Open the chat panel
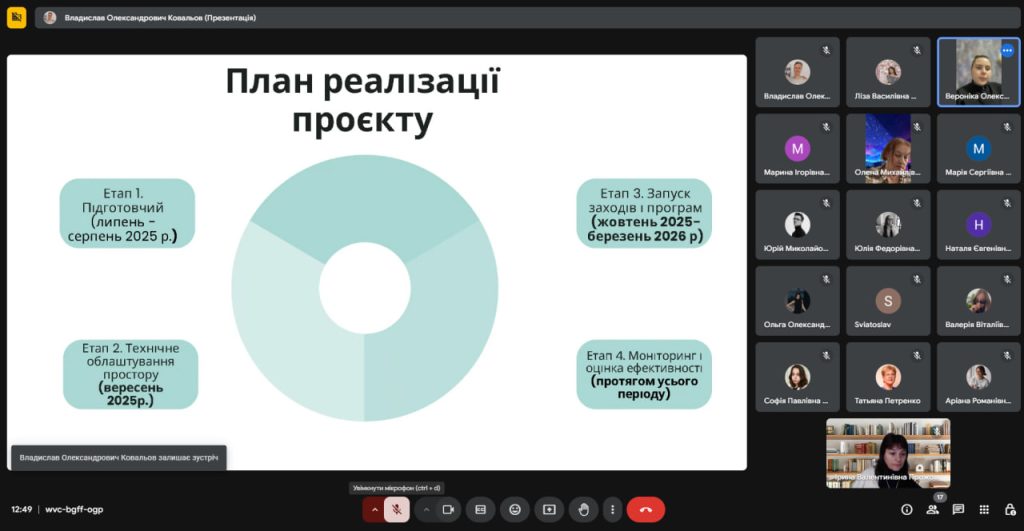Viewport: 1024px width, 531px height. [x=958, y=509]
